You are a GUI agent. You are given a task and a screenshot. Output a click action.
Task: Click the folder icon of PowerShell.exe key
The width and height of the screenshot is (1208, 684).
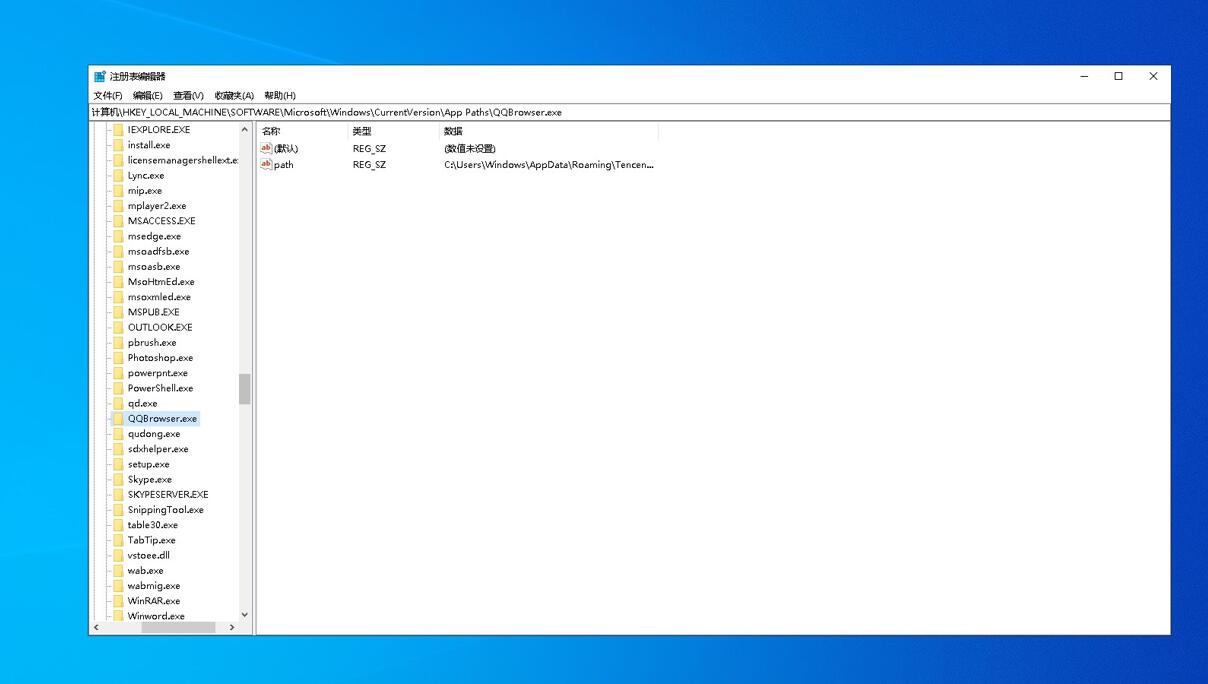tap(118, 388)
